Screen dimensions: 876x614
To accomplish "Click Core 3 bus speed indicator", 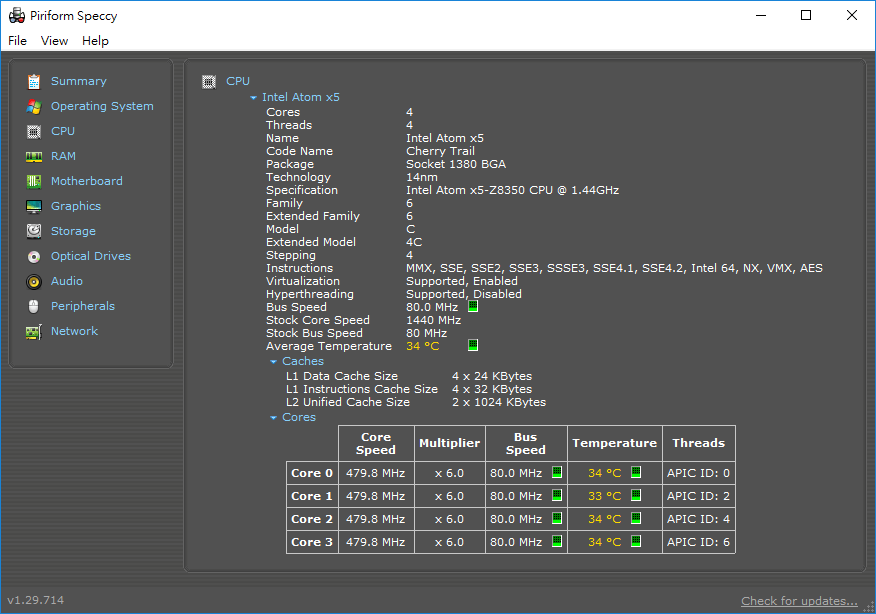I will [557, 542].
